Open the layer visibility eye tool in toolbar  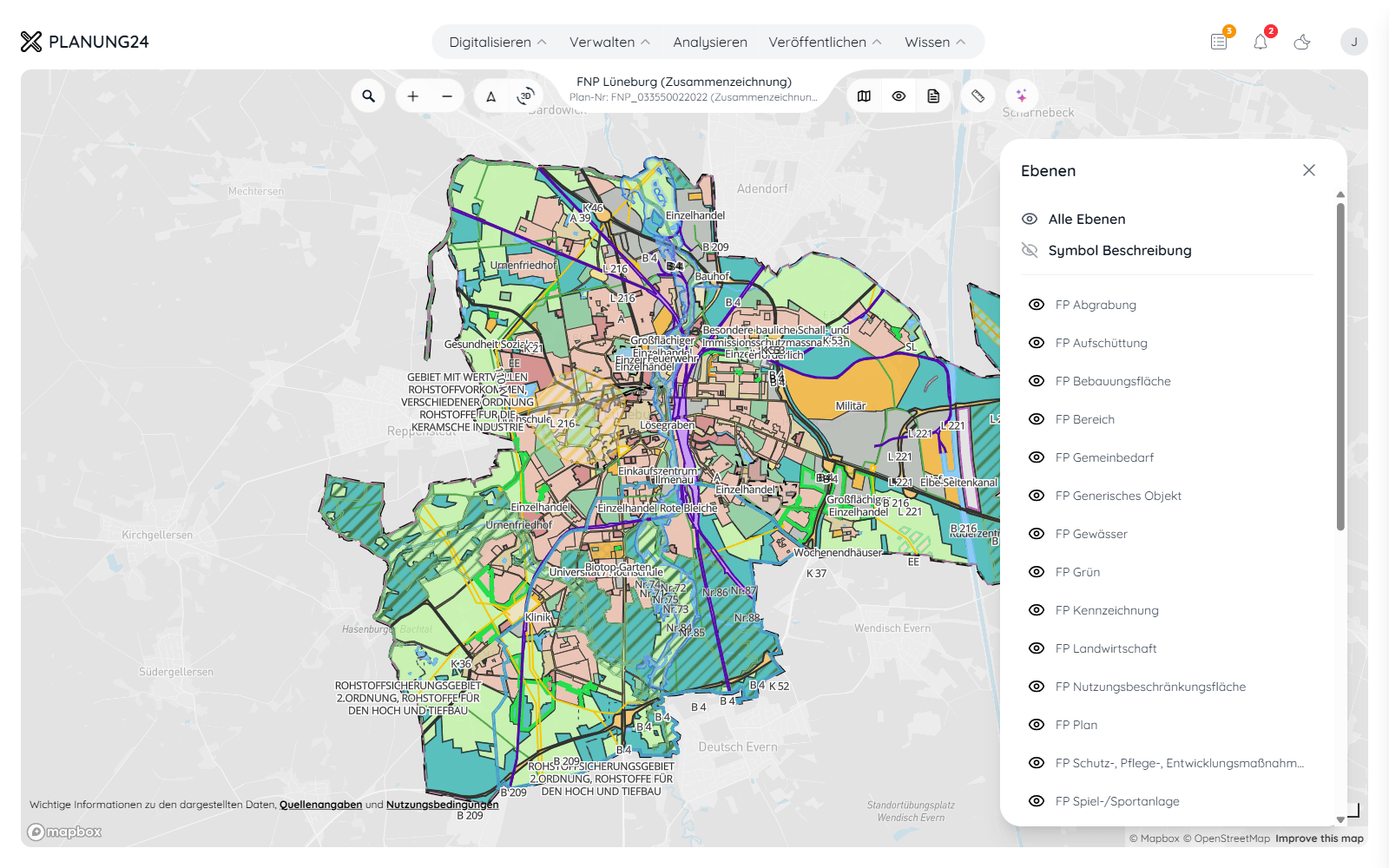(899, 96)
